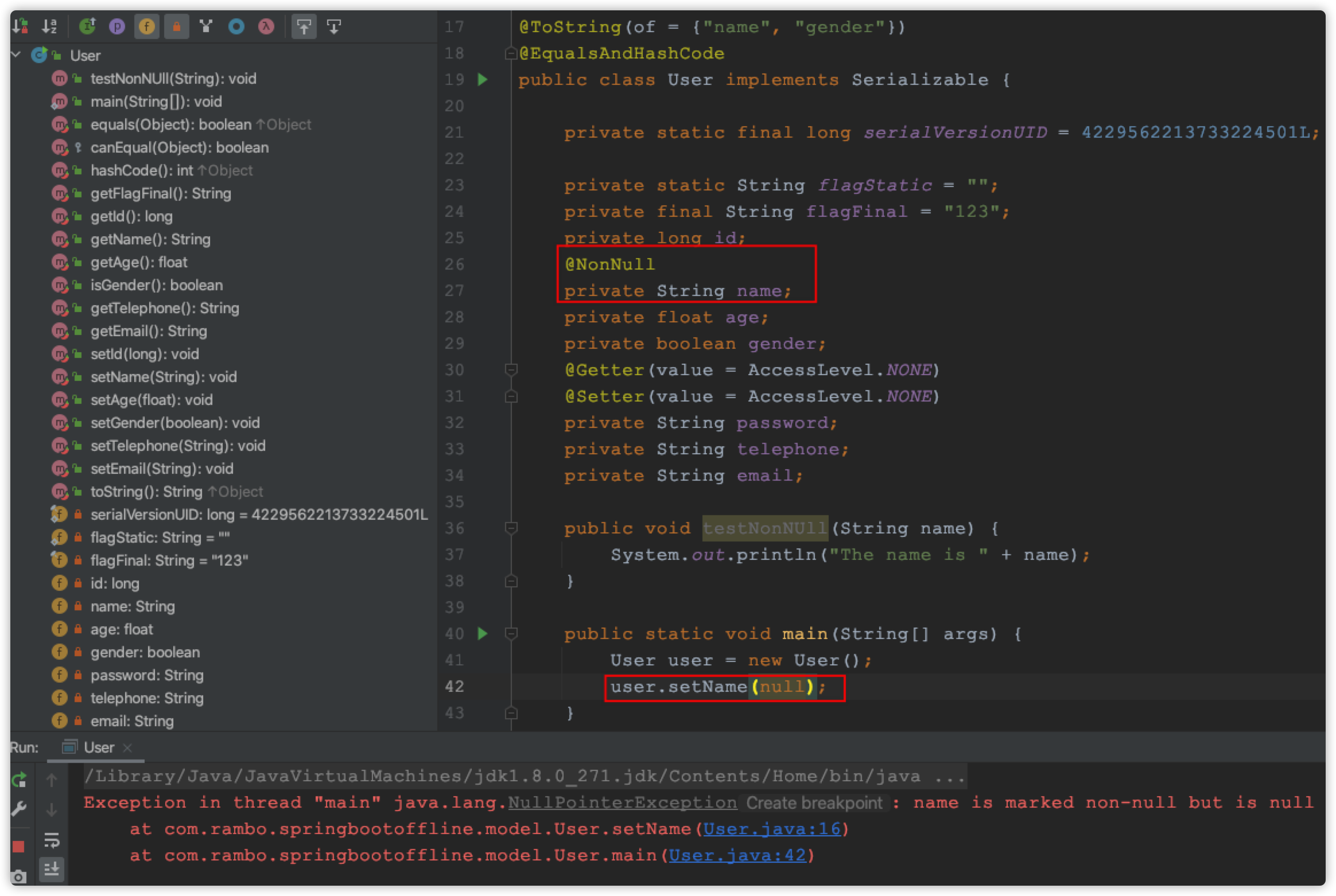
Task: Select telephone: String field entry
Action: click(147, 698)
